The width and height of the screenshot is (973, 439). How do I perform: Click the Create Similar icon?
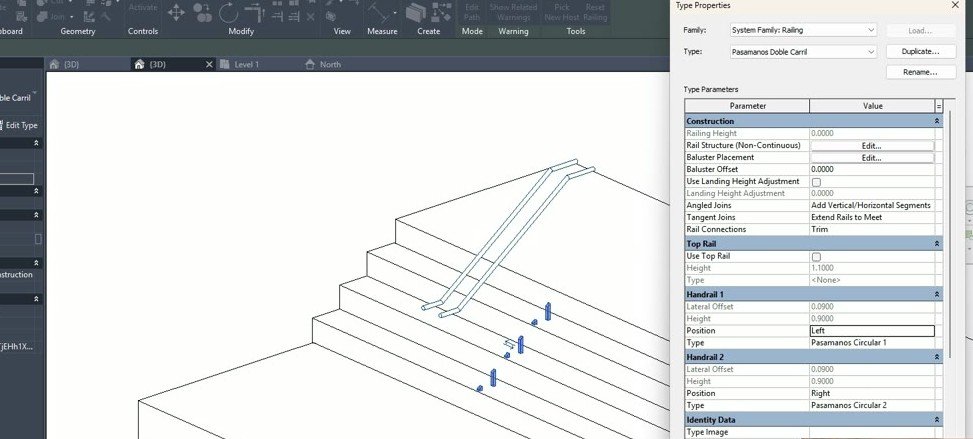[416, 12]
